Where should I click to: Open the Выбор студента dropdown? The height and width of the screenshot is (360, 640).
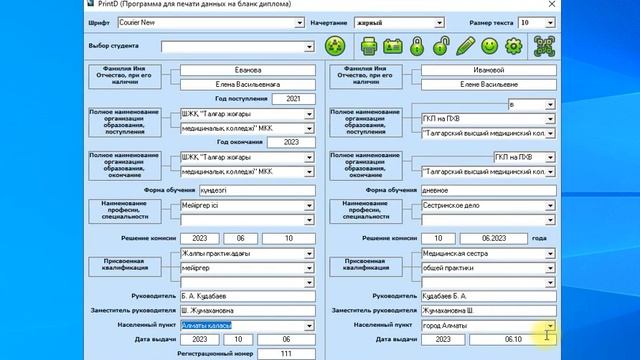309,47
